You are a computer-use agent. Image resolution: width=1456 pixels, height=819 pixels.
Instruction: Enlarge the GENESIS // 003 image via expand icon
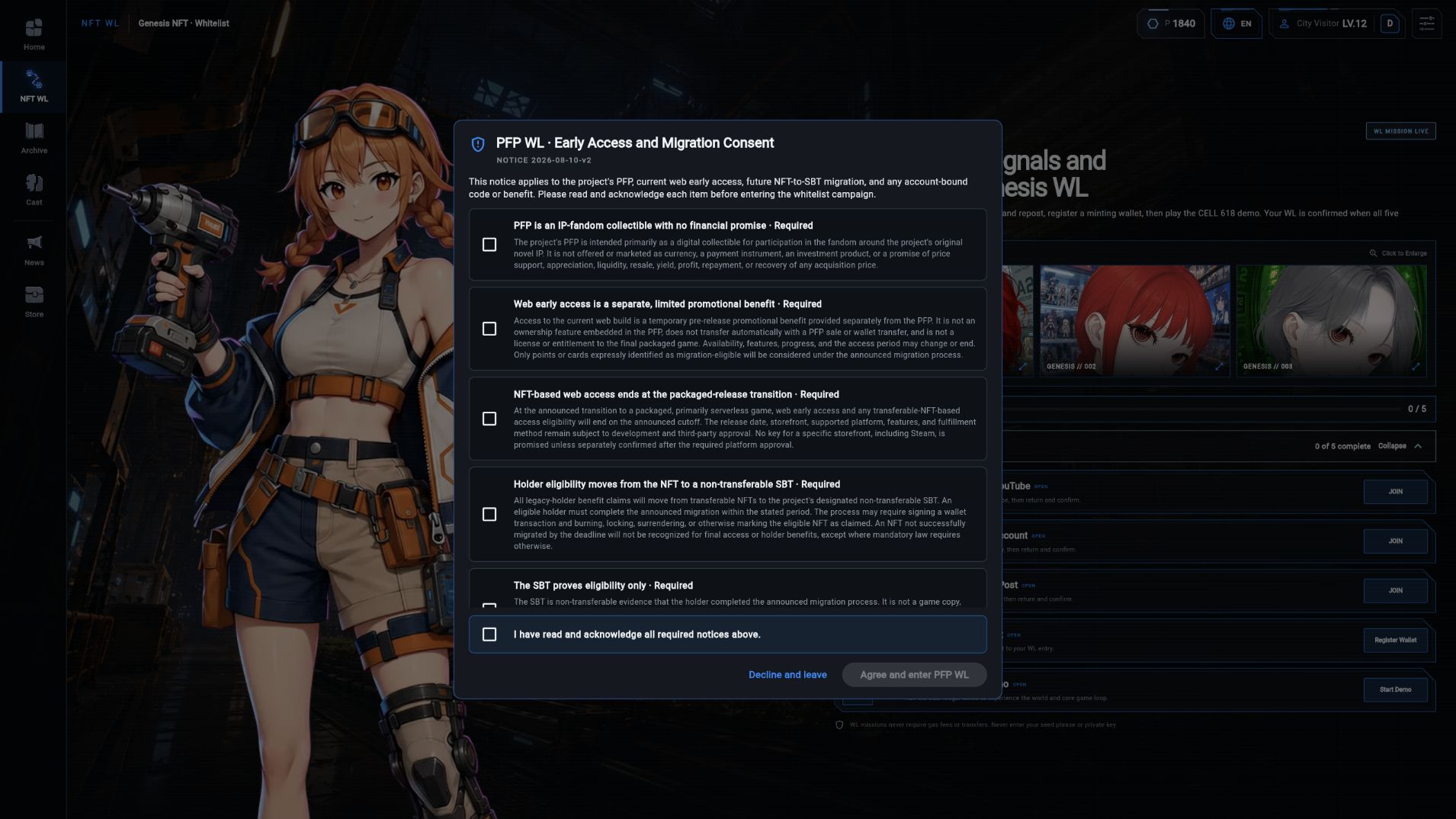[x=1416, y=367]
